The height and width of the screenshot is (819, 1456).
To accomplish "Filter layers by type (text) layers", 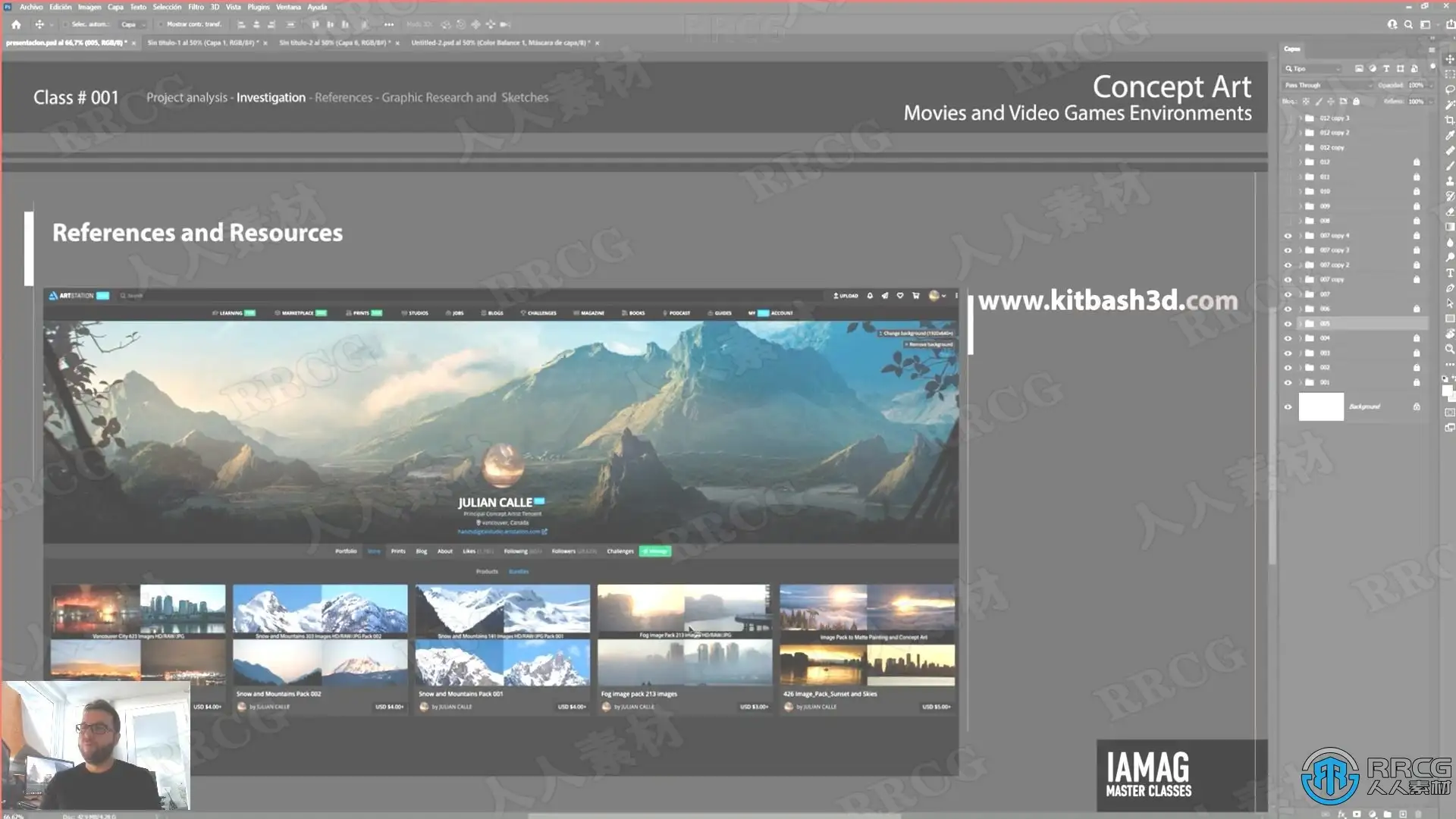I will click(1386, 68).
